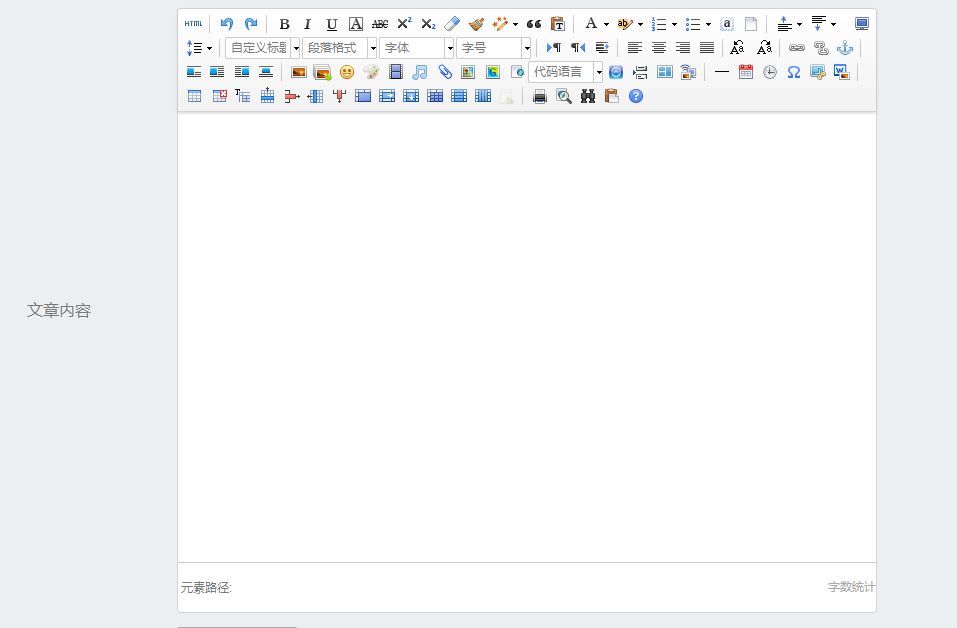This screenshot has height=628, width=957.
Task: Insert a special character with Omega icon
Action: click(x=793, y=72)
